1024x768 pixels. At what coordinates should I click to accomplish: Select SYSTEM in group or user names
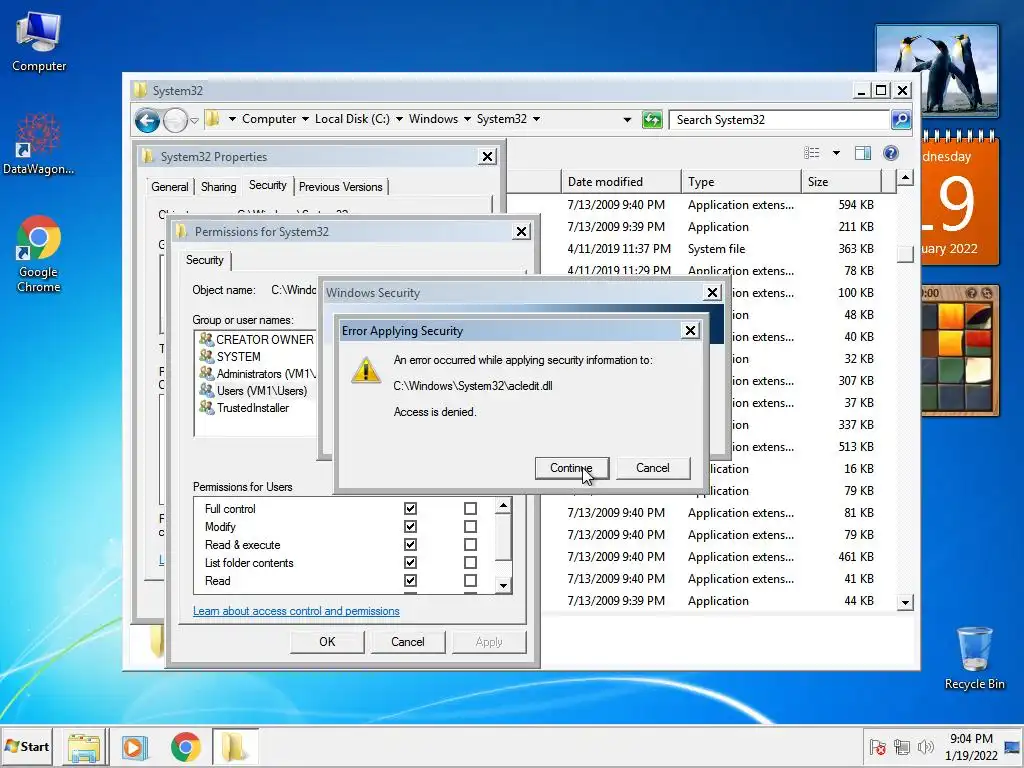click(x=230, y=357)
